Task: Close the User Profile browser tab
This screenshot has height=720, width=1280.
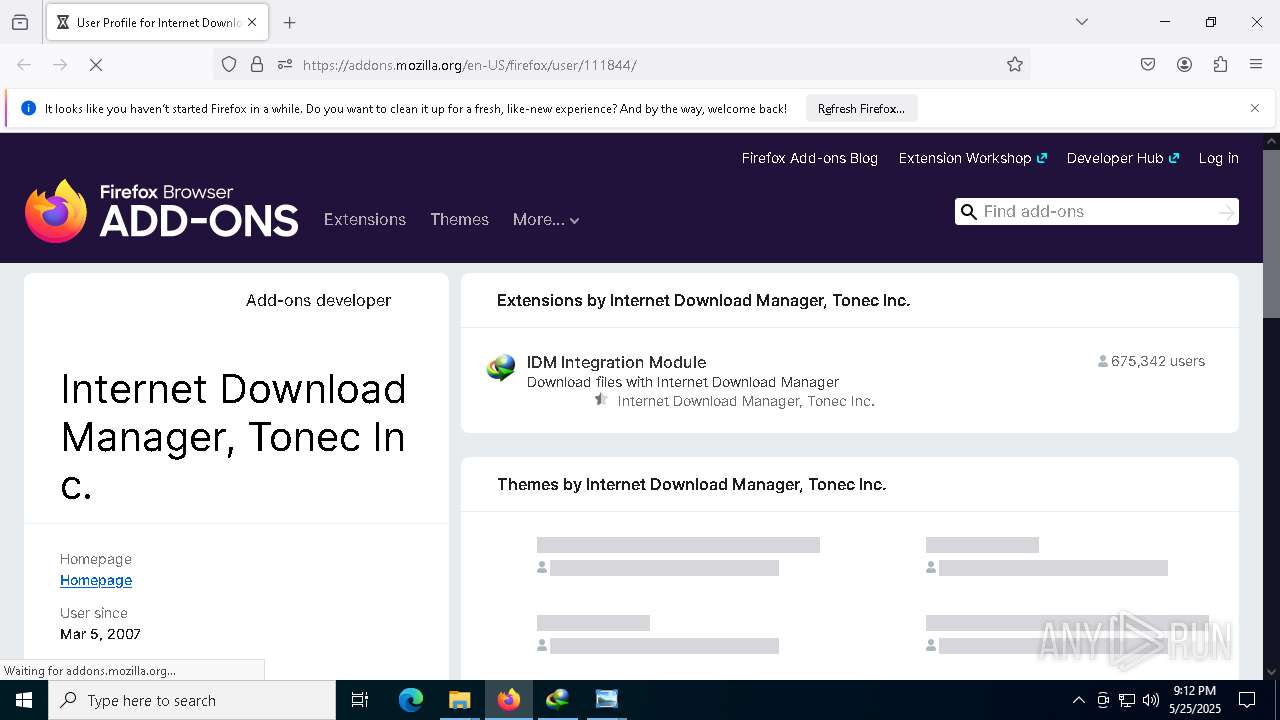Action: pyautogui.click(x=252, y=22)
